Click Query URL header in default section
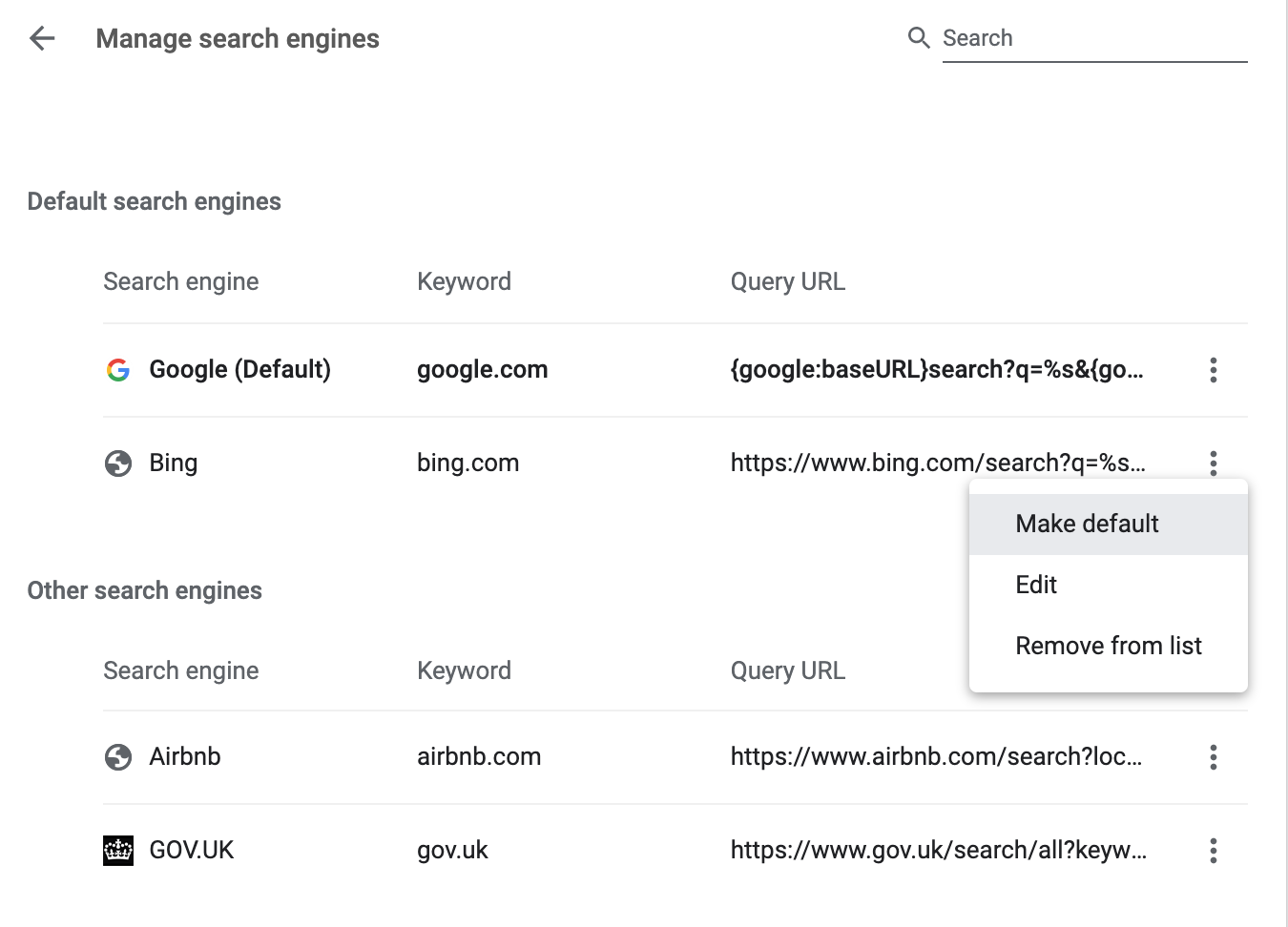Image resolution: width=1288 pixels, height=927 pixels. (x=788, y=282)
